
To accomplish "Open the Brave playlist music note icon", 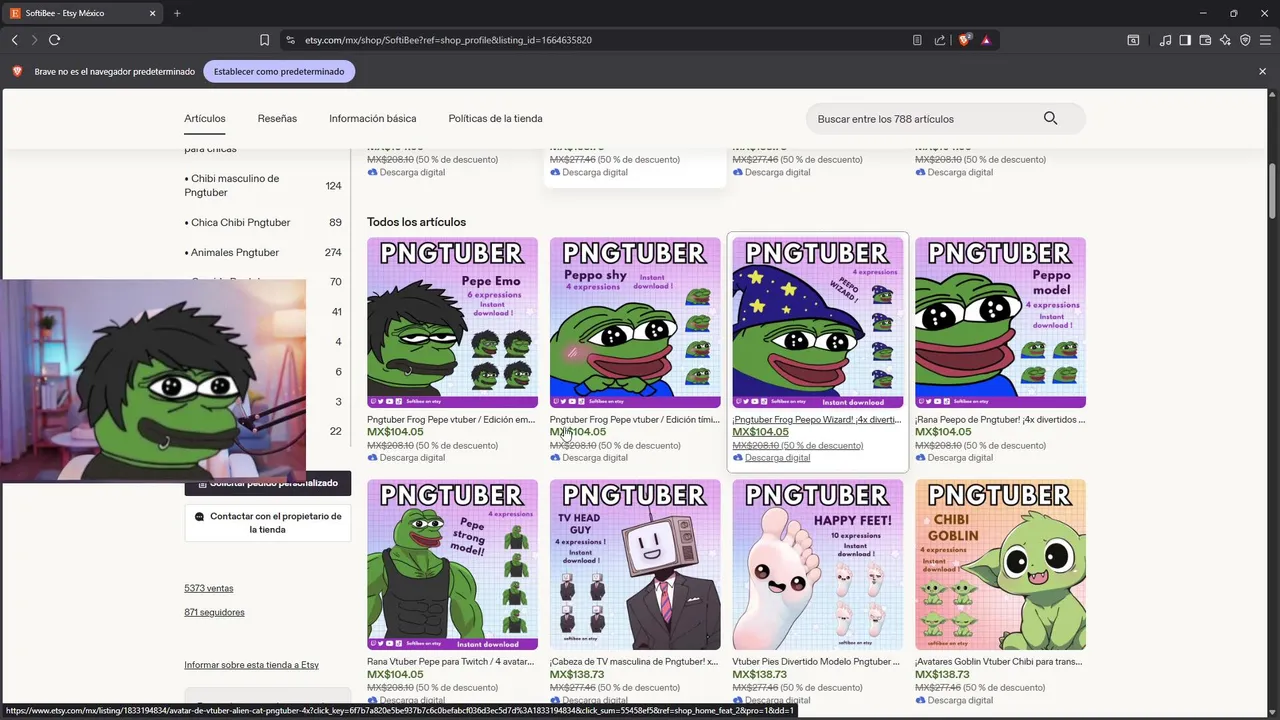I will [x=1166, y=40].
